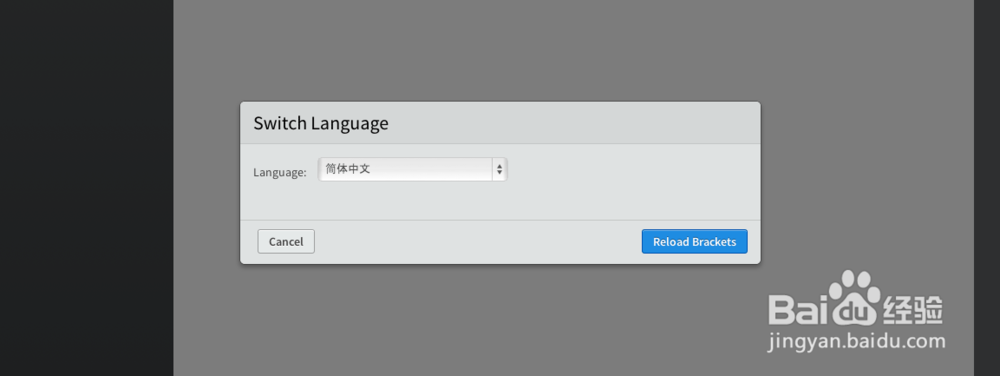Click the Cancel button
Screen dimensions: 1000x376
286,242
